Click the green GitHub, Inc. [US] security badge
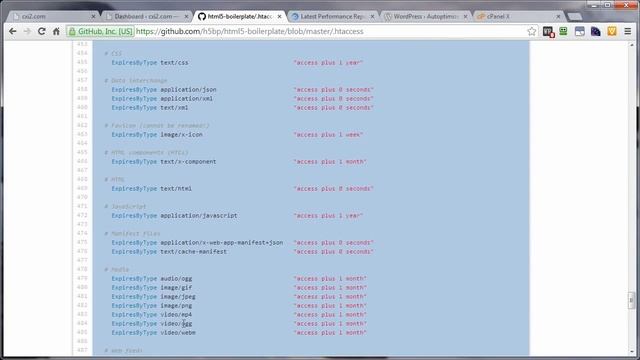 coord(100,31)
